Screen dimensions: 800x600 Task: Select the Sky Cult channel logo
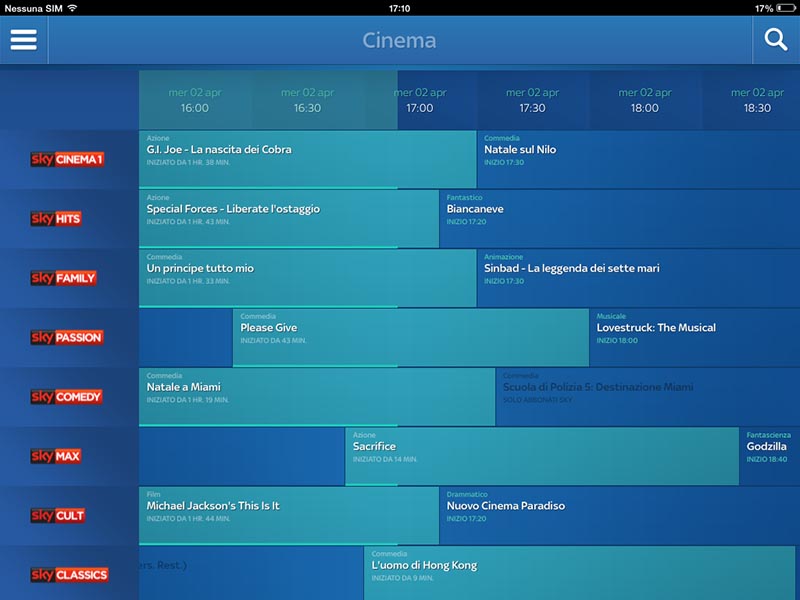58,515
